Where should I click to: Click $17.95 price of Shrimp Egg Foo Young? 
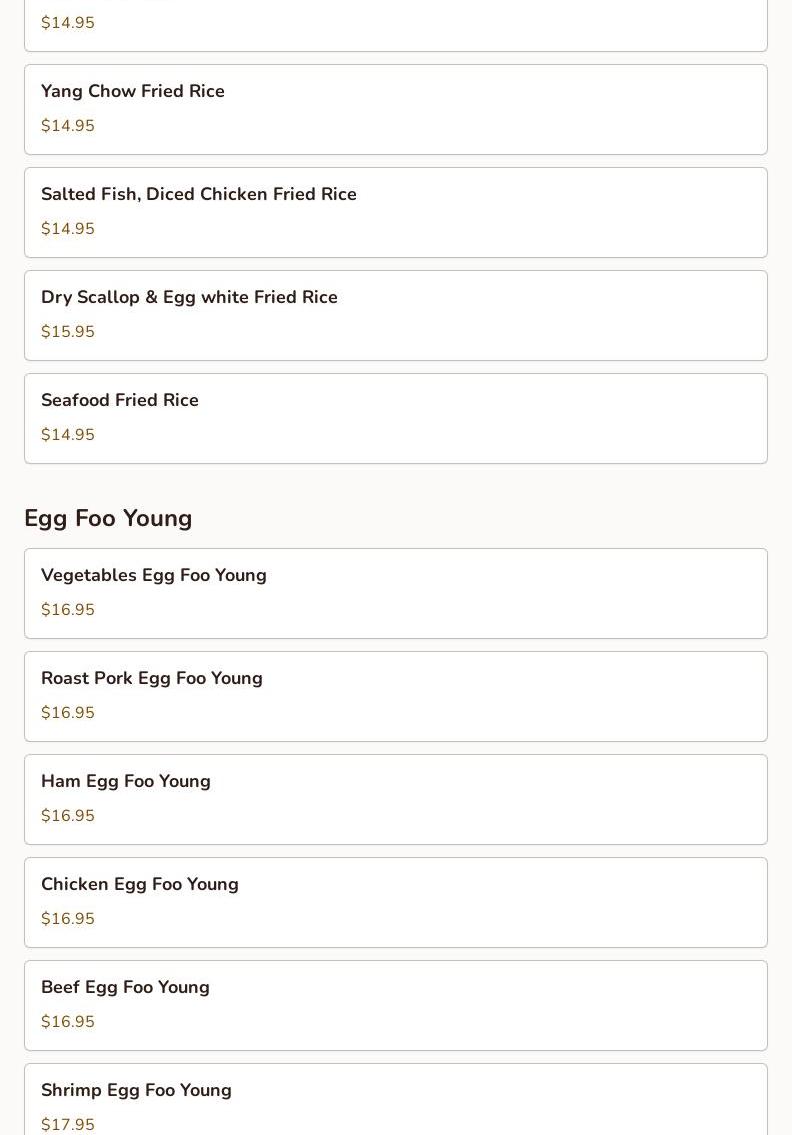(68, 1124)
